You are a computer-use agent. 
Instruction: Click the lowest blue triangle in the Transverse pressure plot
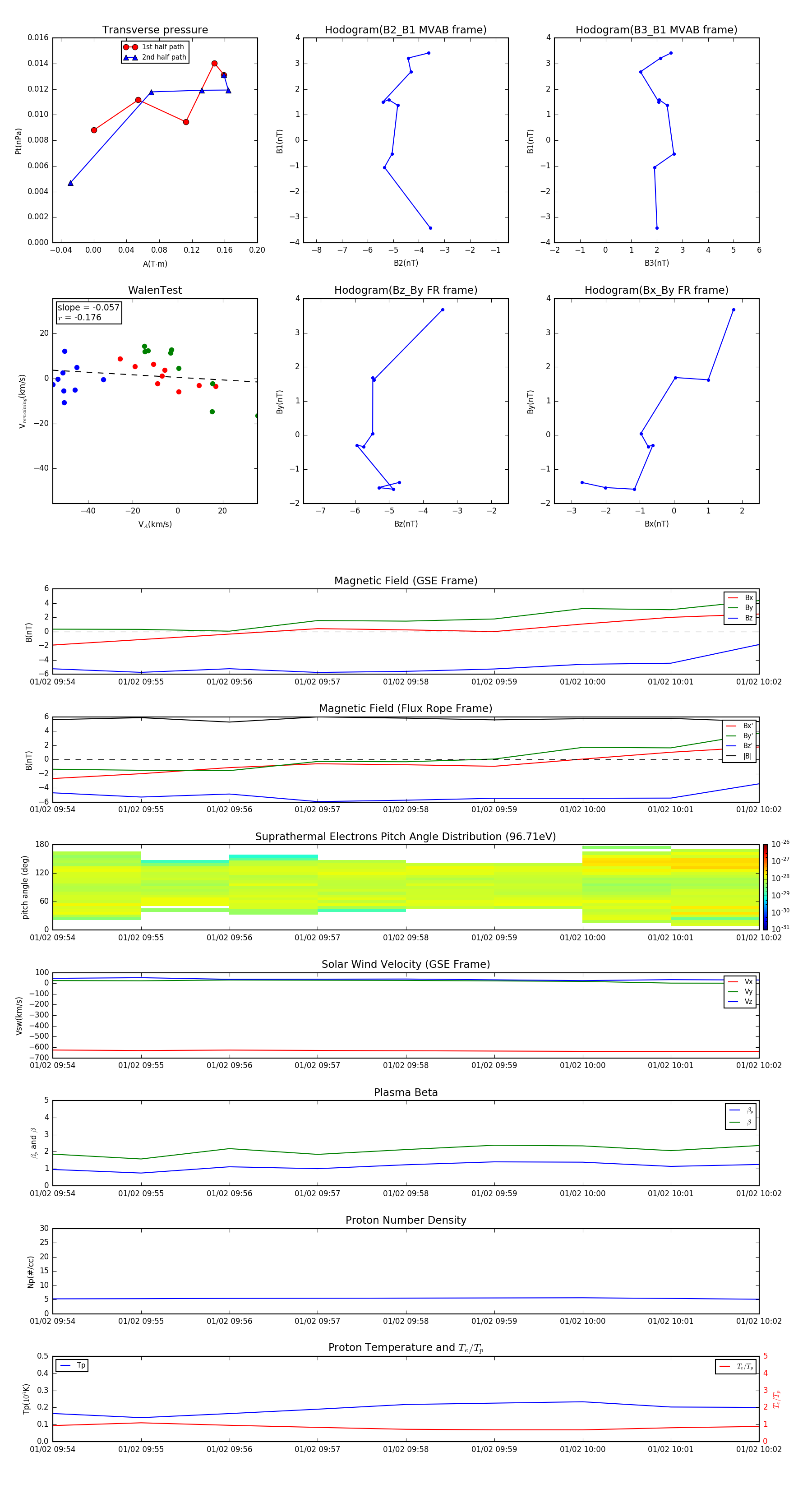pos(70,183)
